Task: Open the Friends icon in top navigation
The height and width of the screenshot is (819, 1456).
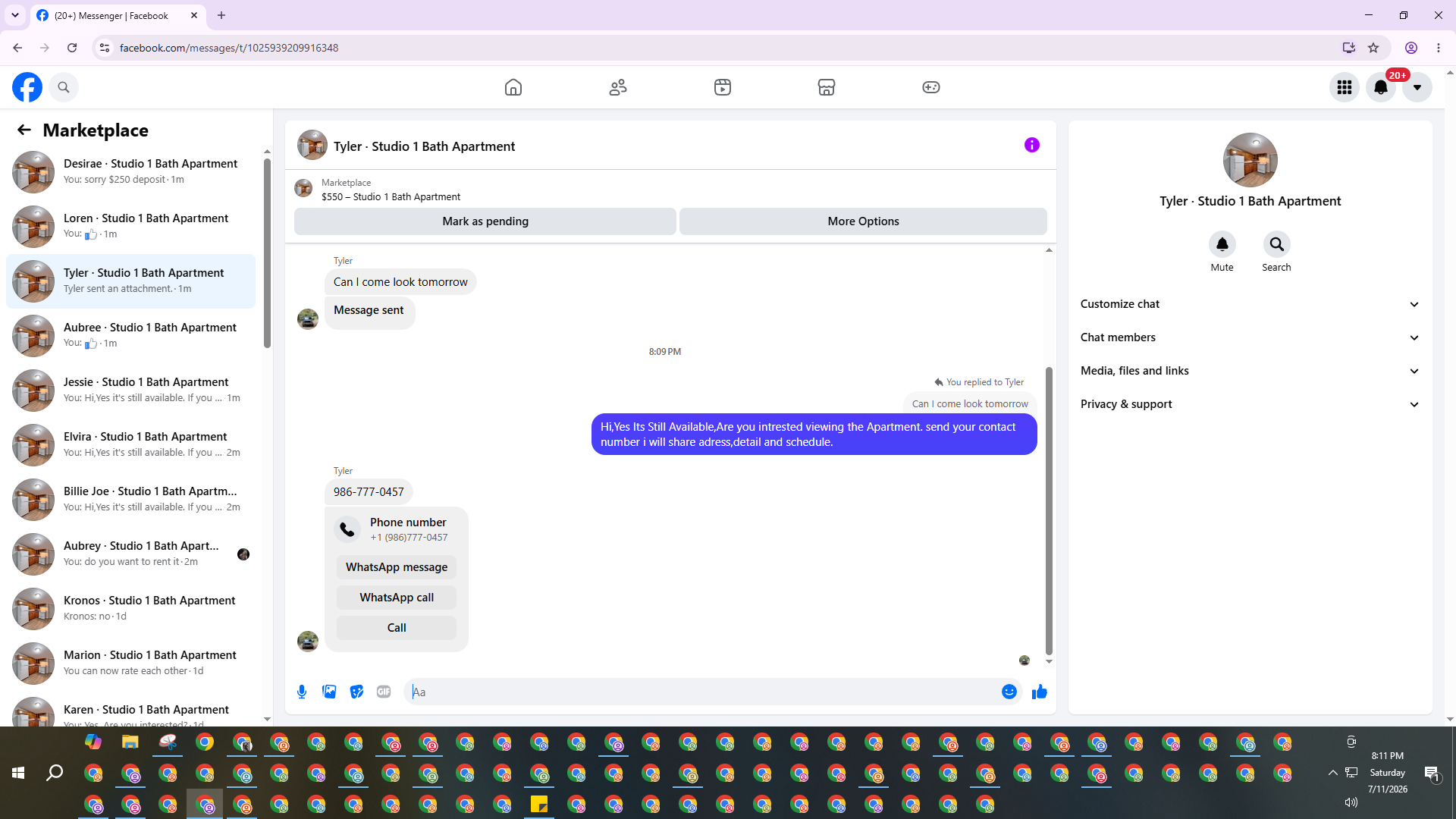Action: (x=618, y=87)
